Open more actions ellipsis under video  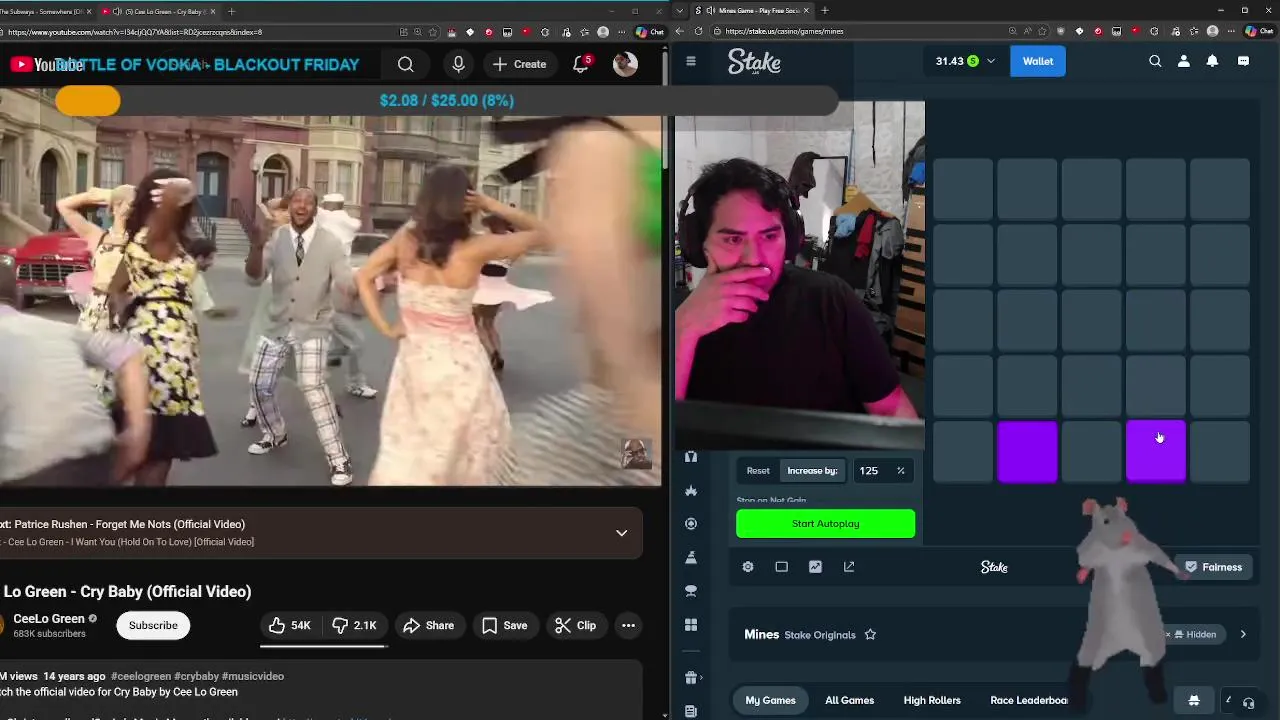point(628,625)
